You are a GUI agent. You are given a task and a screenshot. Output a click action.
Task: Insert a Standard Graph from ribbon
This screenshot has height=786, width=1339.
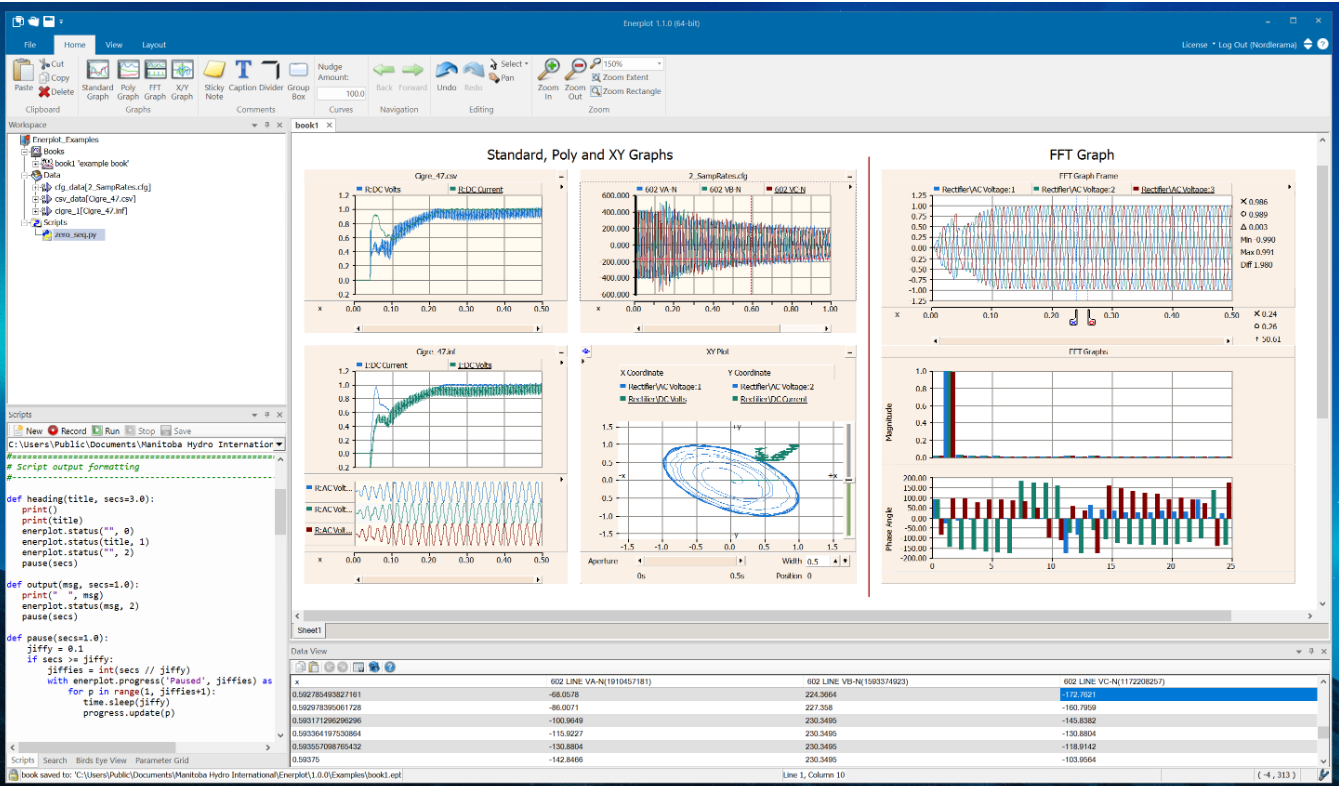(97, 80)
